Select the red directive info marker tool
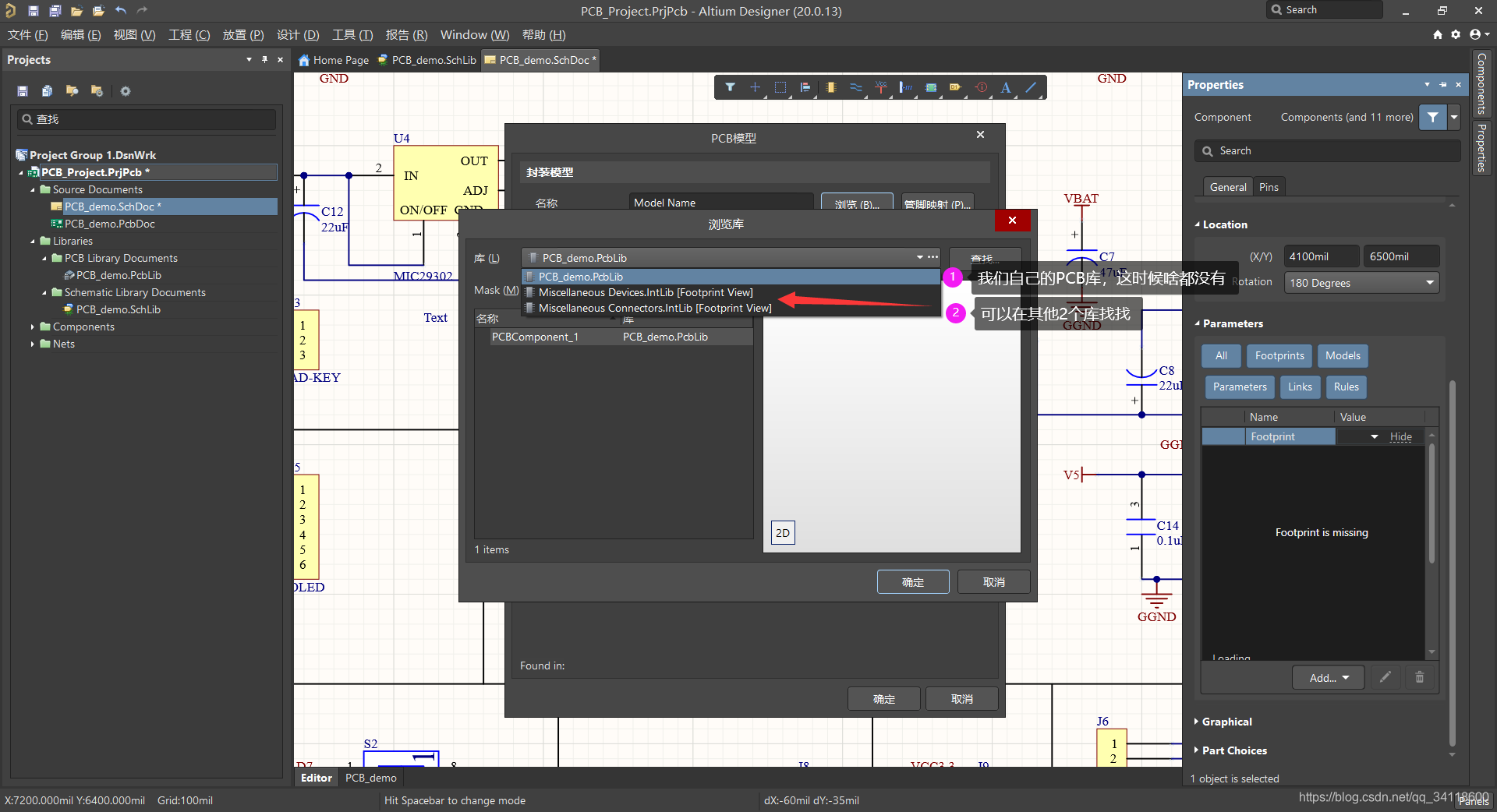The width and height of the screenshot is (1497, 812). click(982, 87)
